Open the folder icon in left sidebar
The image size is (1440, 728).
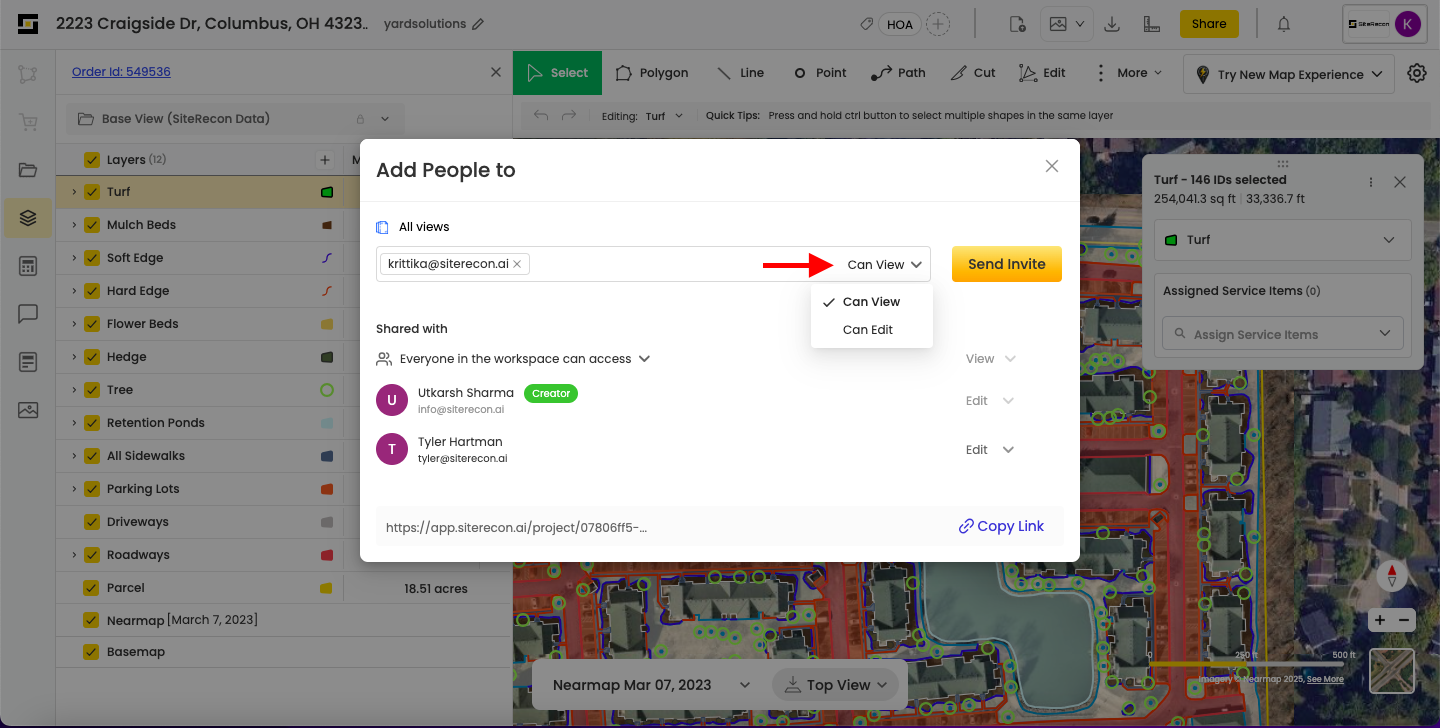[x=28, y=170]
